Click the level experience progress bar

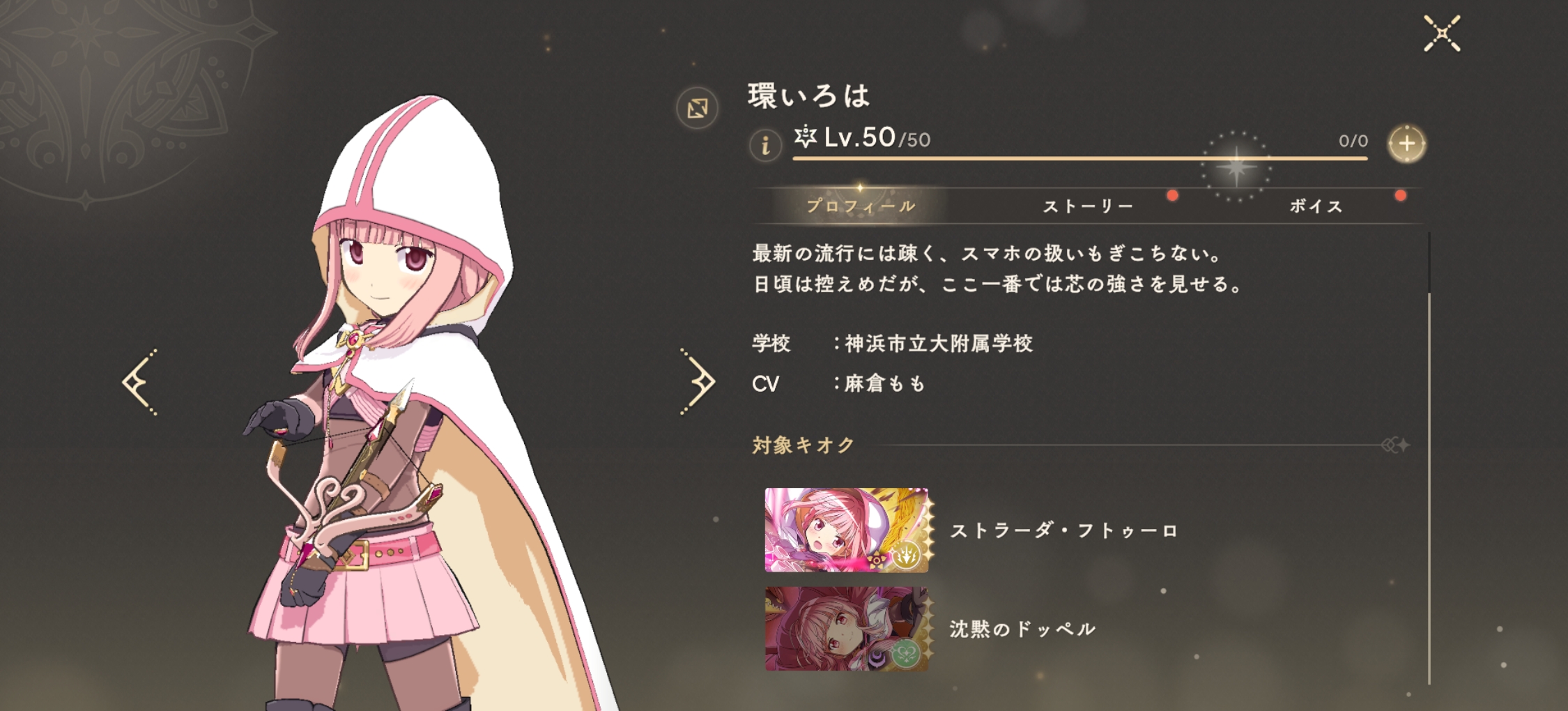[x=1080, y=159]
